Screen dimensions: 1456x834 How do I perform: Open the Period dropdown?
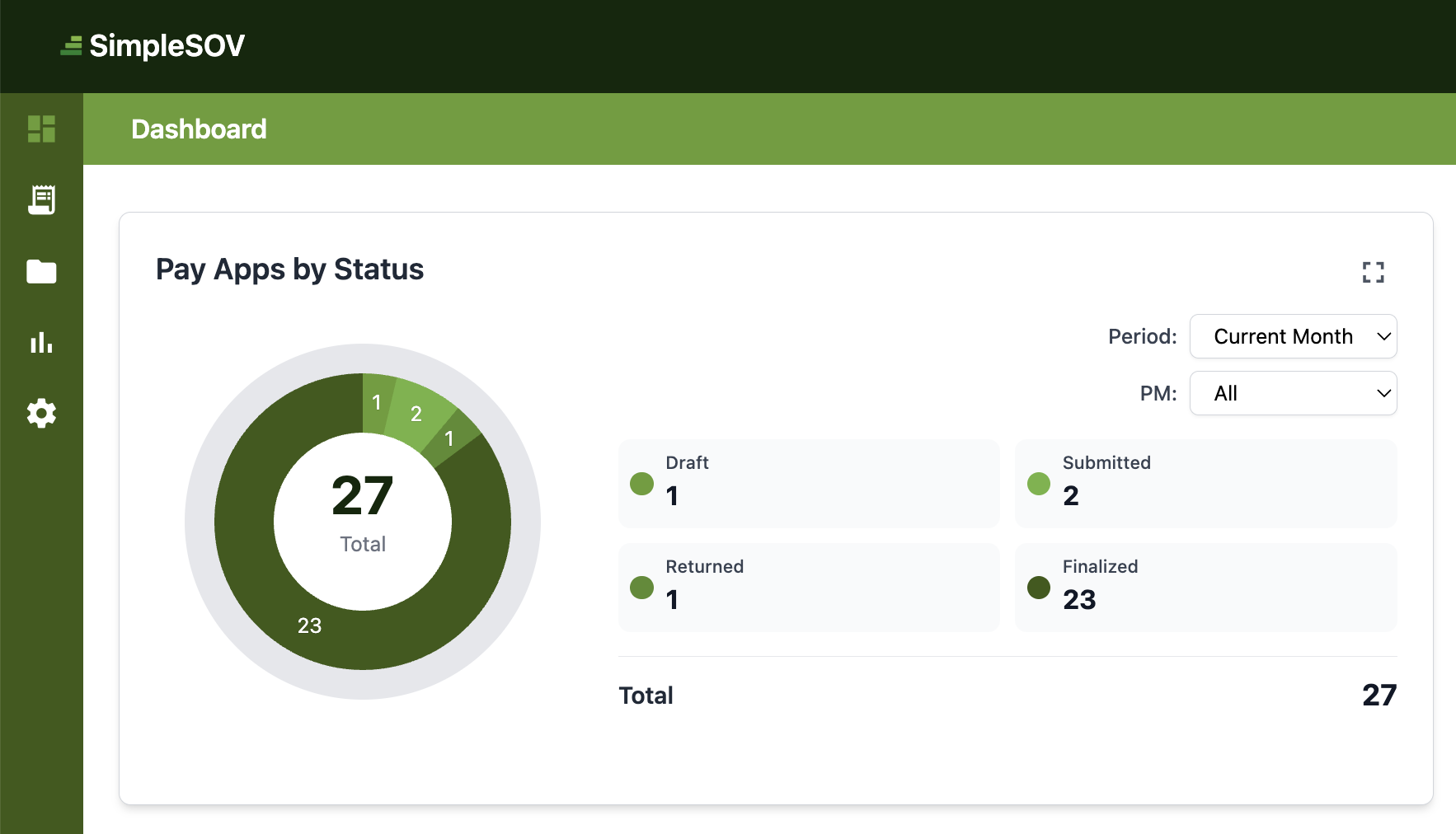pyautogui.click(x=1293, y=336)
